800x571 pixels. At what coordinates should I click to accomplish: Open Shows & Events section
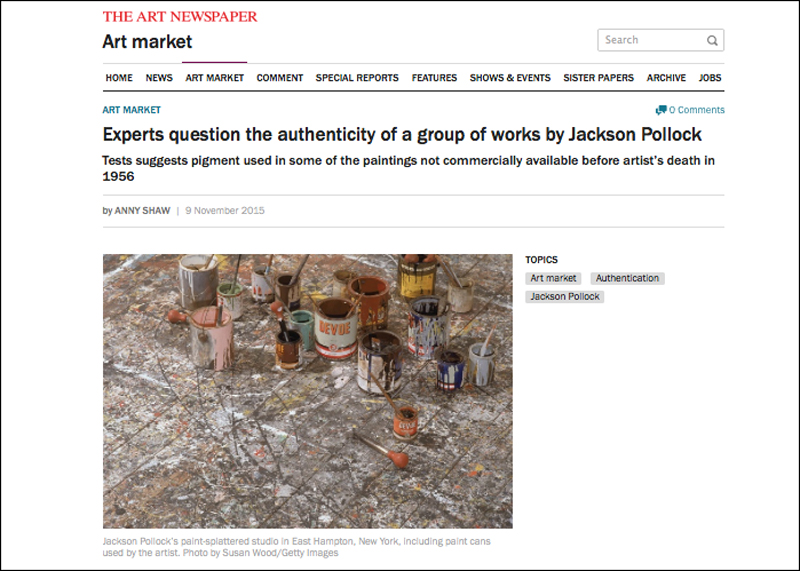510,78
